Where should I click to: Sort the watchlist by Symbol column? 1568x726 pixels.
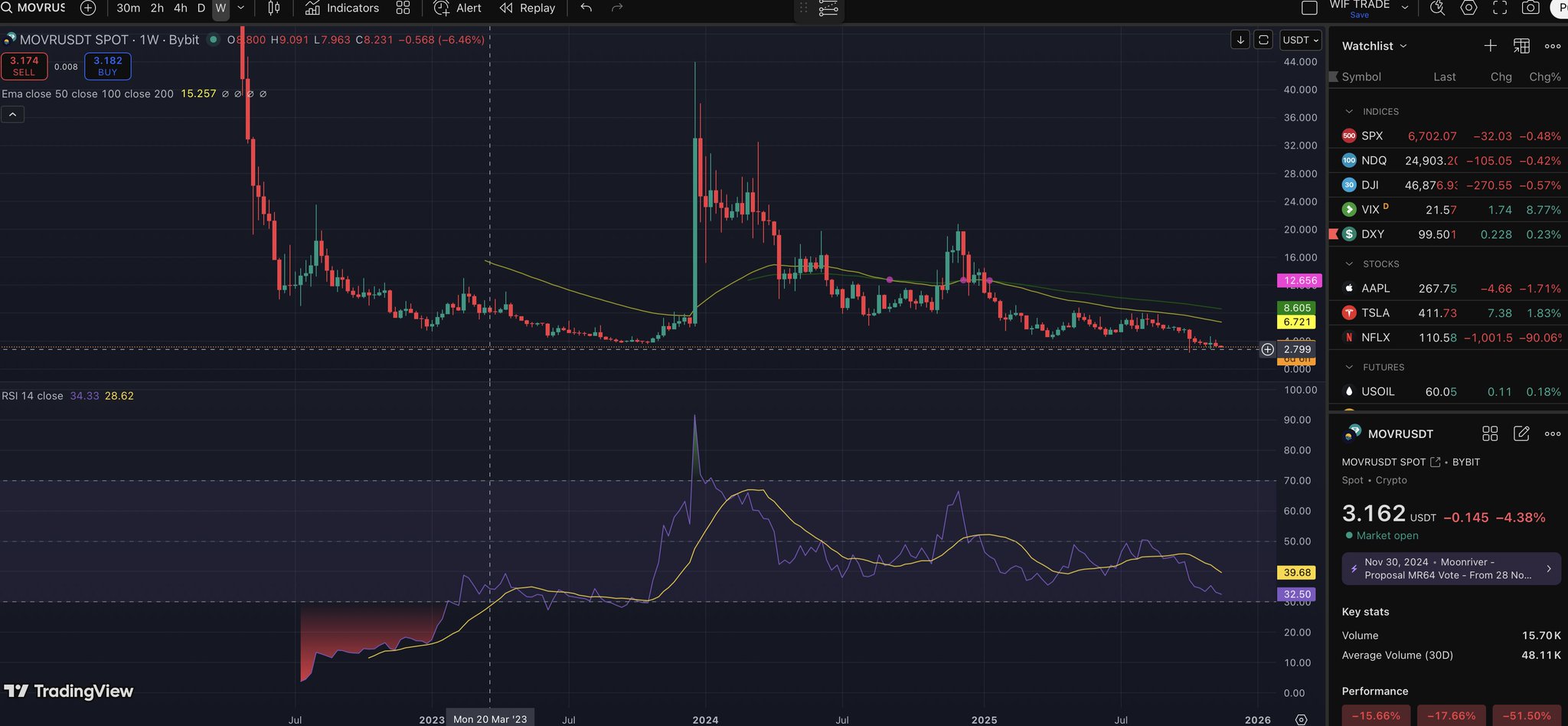[x=1361, y=77]
